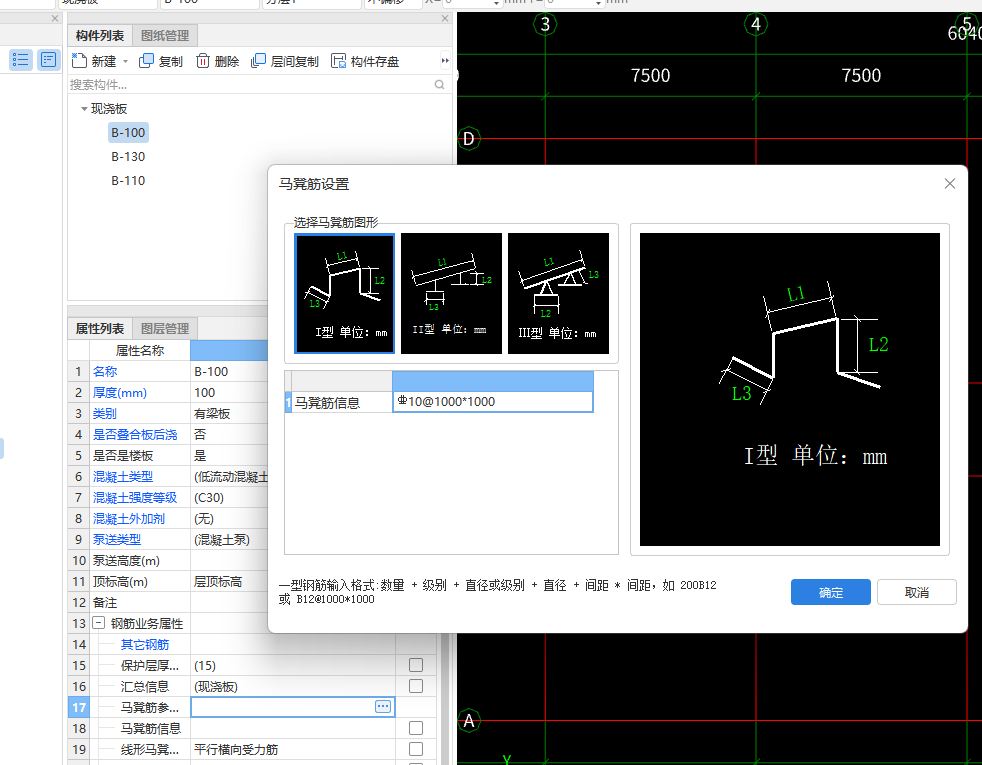Click the 厚度(mm) property name

[120, 393]
